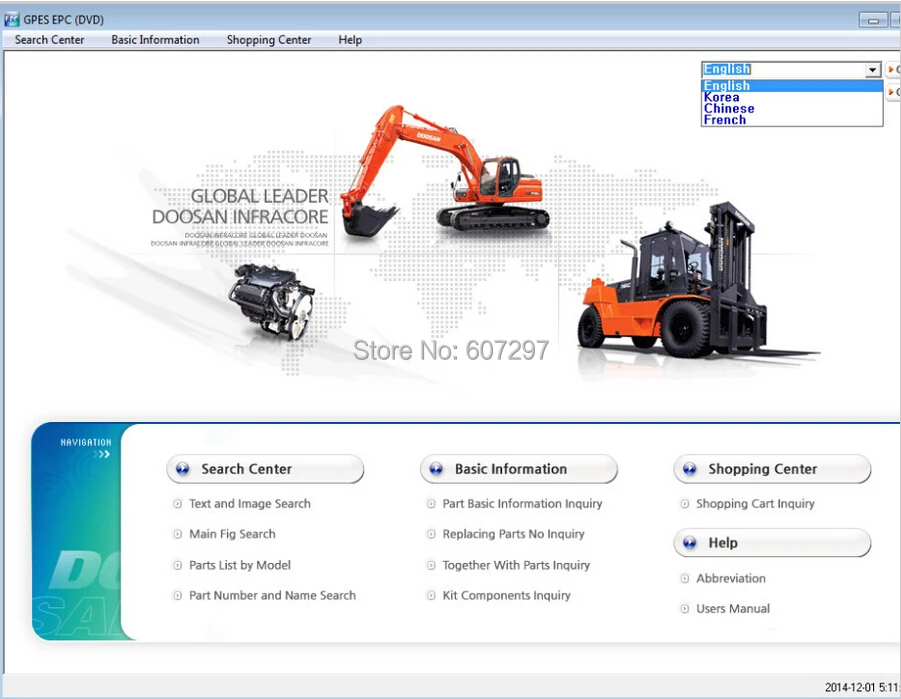Open the language selection dropdown arrow
Screen dimensions: 901x699
tap(874, 68)
